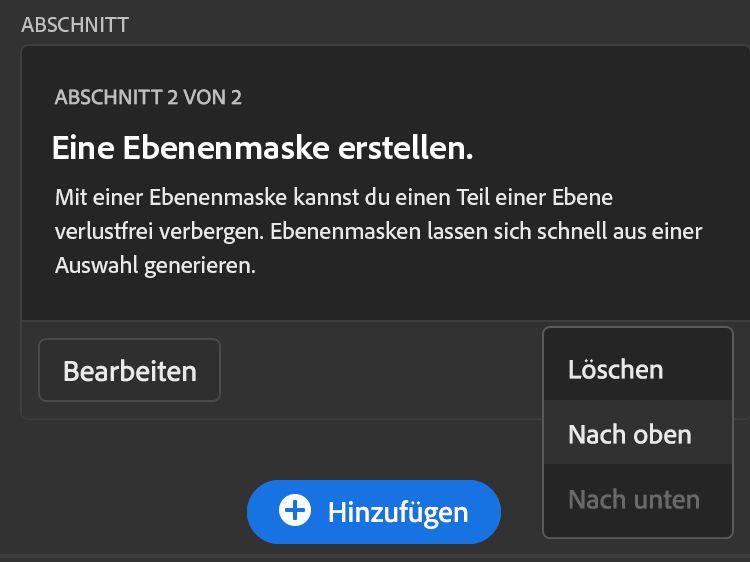The image size is (750, 562).
Task: Click the word 'Ebene' ending the first description line
Action: [587, 197]
